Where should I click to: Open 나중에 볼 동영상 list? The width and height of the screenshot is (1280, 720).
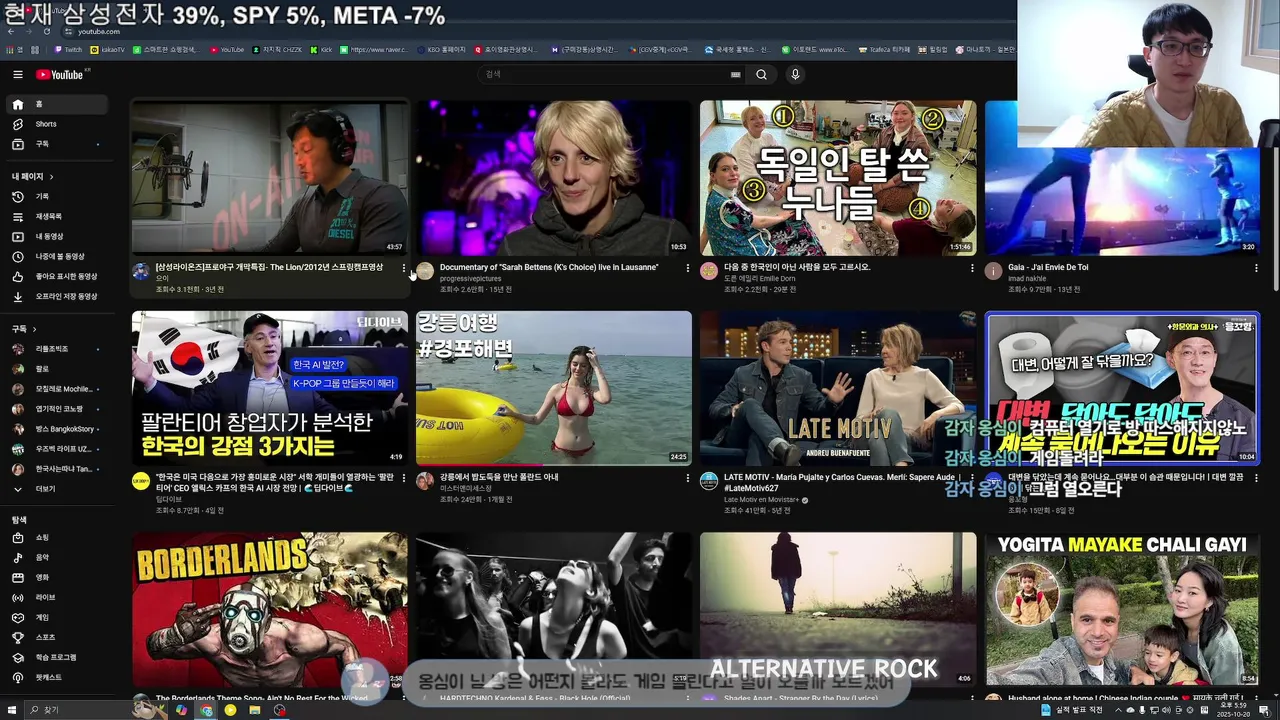pos(57,257)
